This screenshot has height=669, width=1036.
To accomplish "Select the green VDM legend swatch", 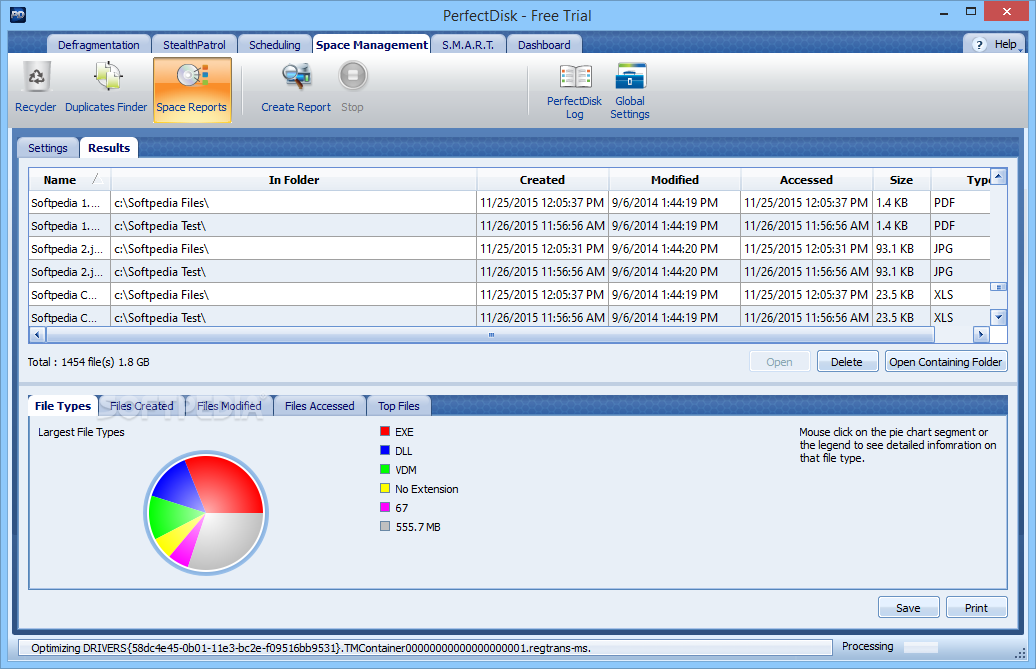I will tap(385, 470).
